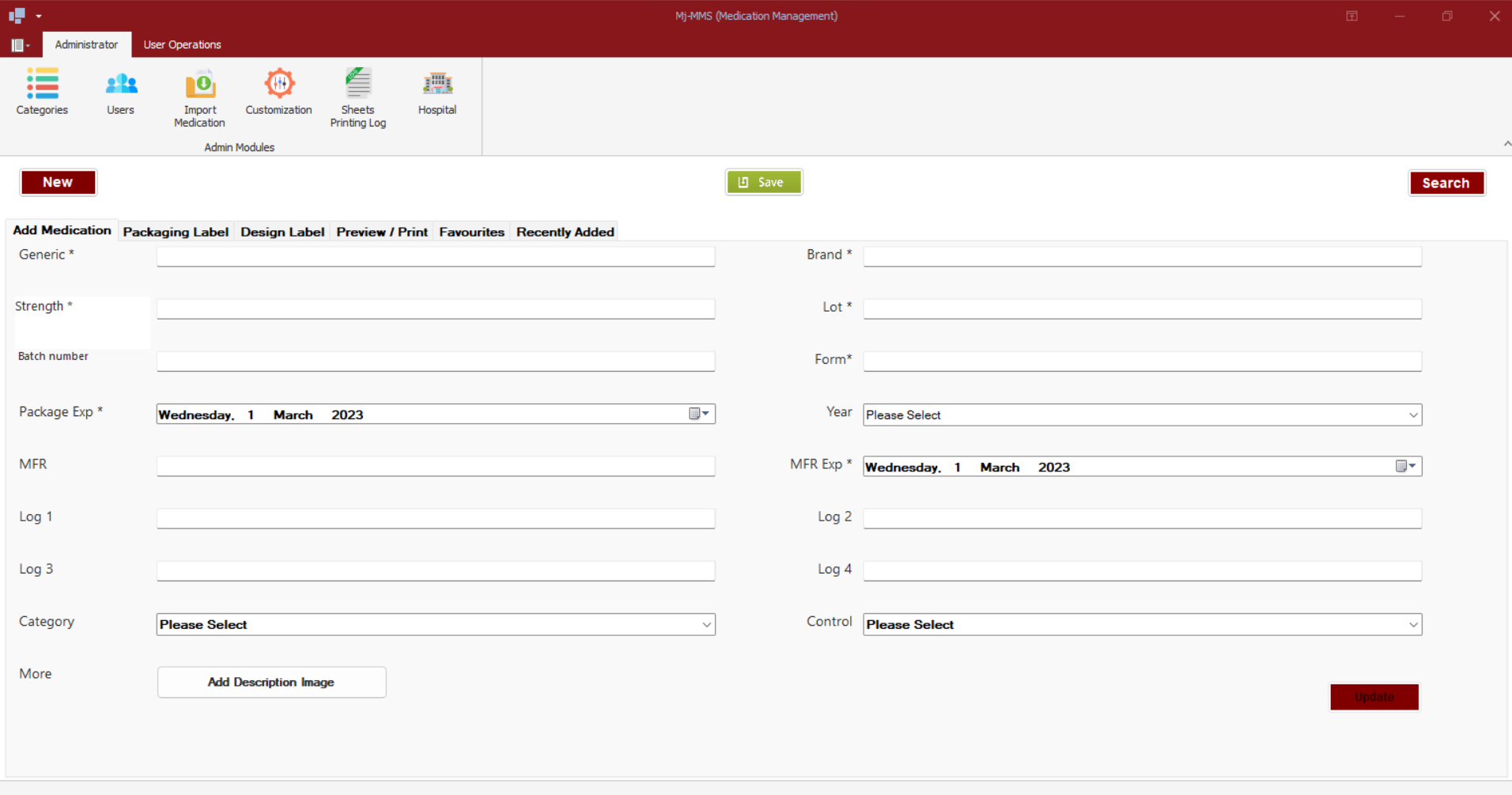Click the Update button
Screen dimensions: 1512x795
(1374, 697)
